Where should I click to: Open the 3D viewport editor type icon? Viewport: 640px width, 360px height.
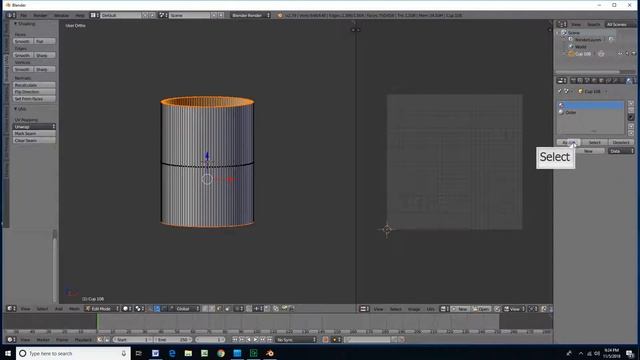[10, 309]
